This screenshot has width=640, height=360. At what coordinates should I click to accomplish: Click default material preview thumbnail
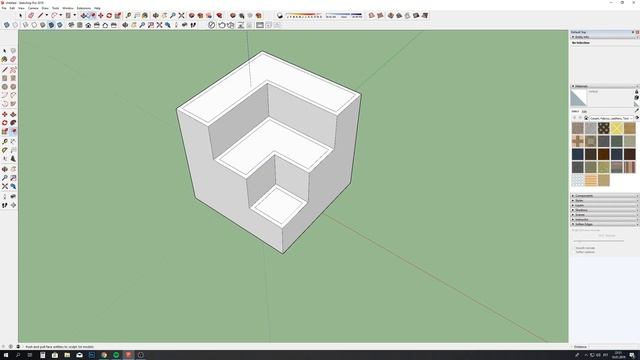pyautogui.click(x=578, y=98)
